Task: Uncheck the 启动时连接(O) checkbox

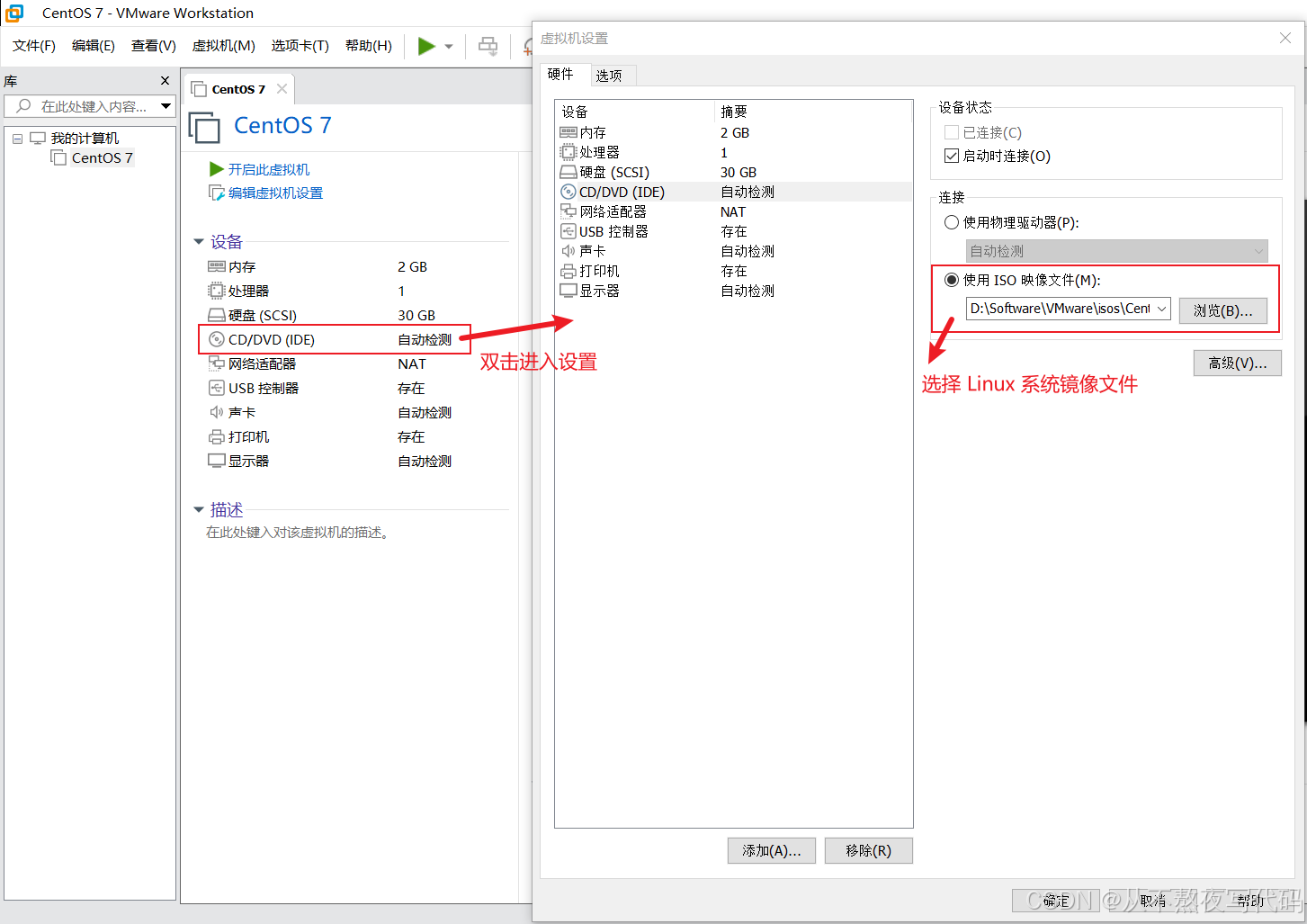Action: click(951, 156)
